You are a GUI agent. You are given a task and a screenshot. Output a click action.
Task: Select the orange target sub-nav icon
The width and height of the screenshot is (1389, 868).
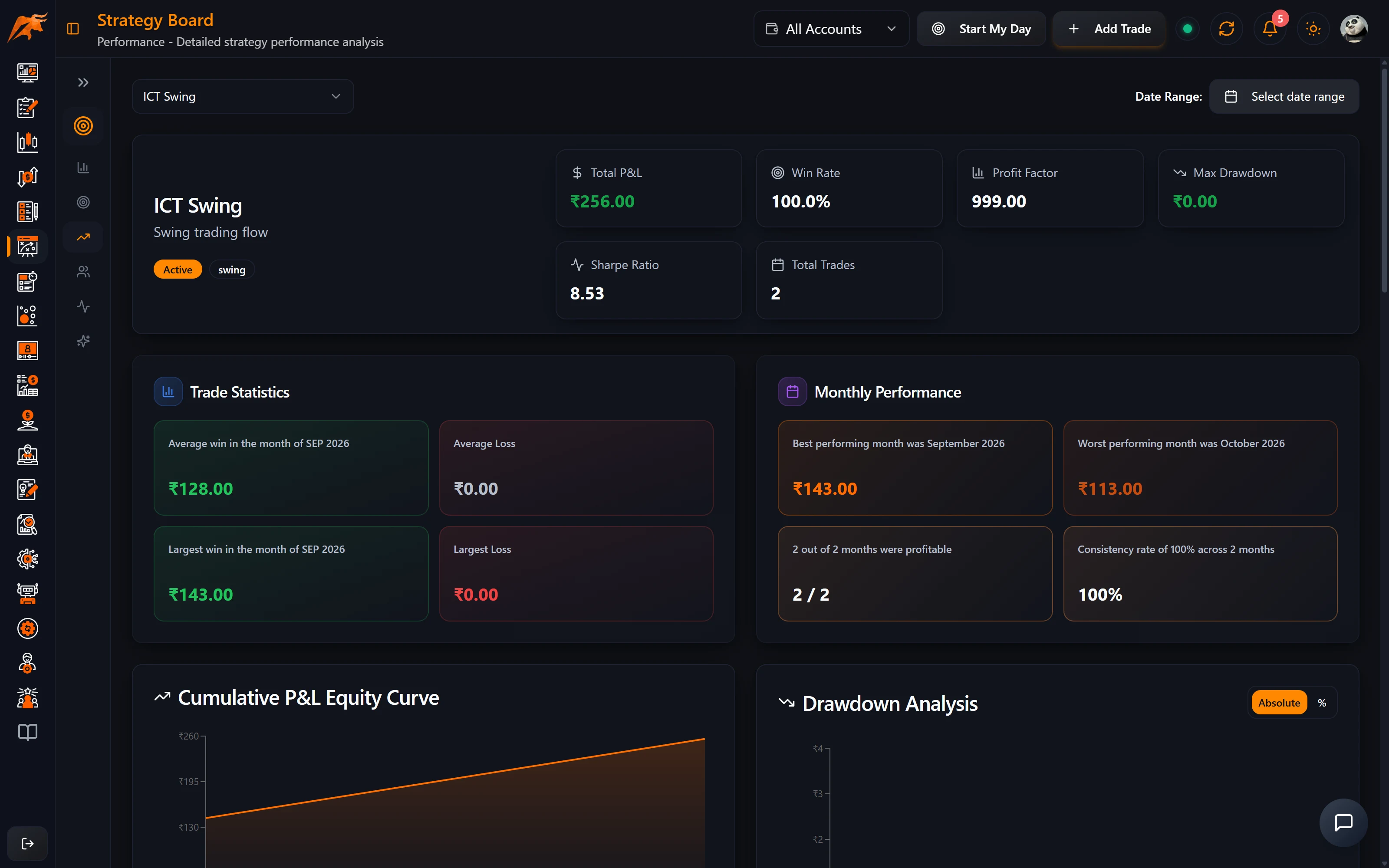coord(83,126)
